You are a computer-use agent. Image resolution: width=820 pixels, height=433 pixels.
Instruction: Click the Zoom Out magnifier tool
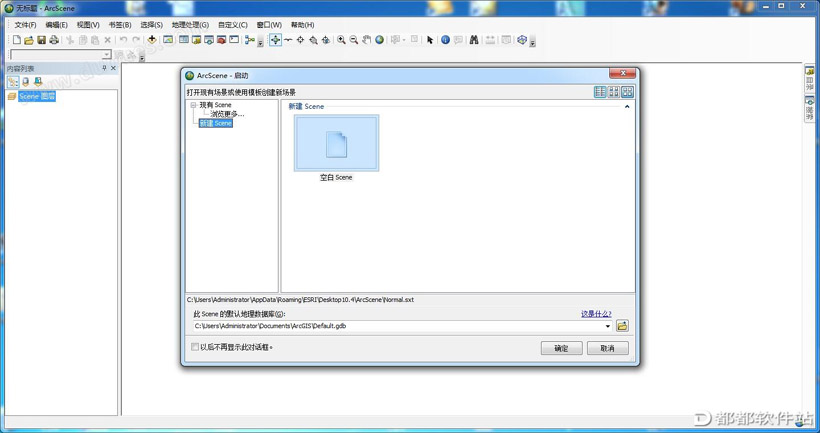click(x=354, y=40)
